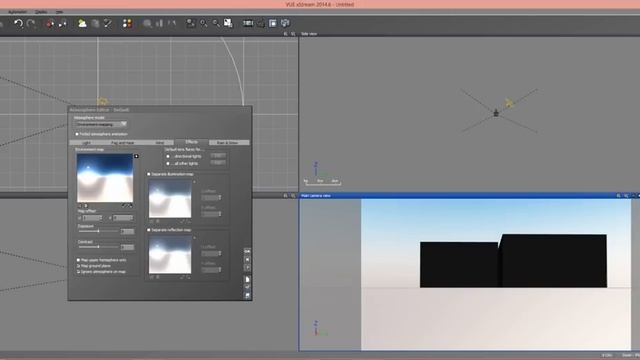Image resolution: width=640 pixels, height=360 pixels.
Task: Switch to the Wind tab
Action: click(159, 143)
